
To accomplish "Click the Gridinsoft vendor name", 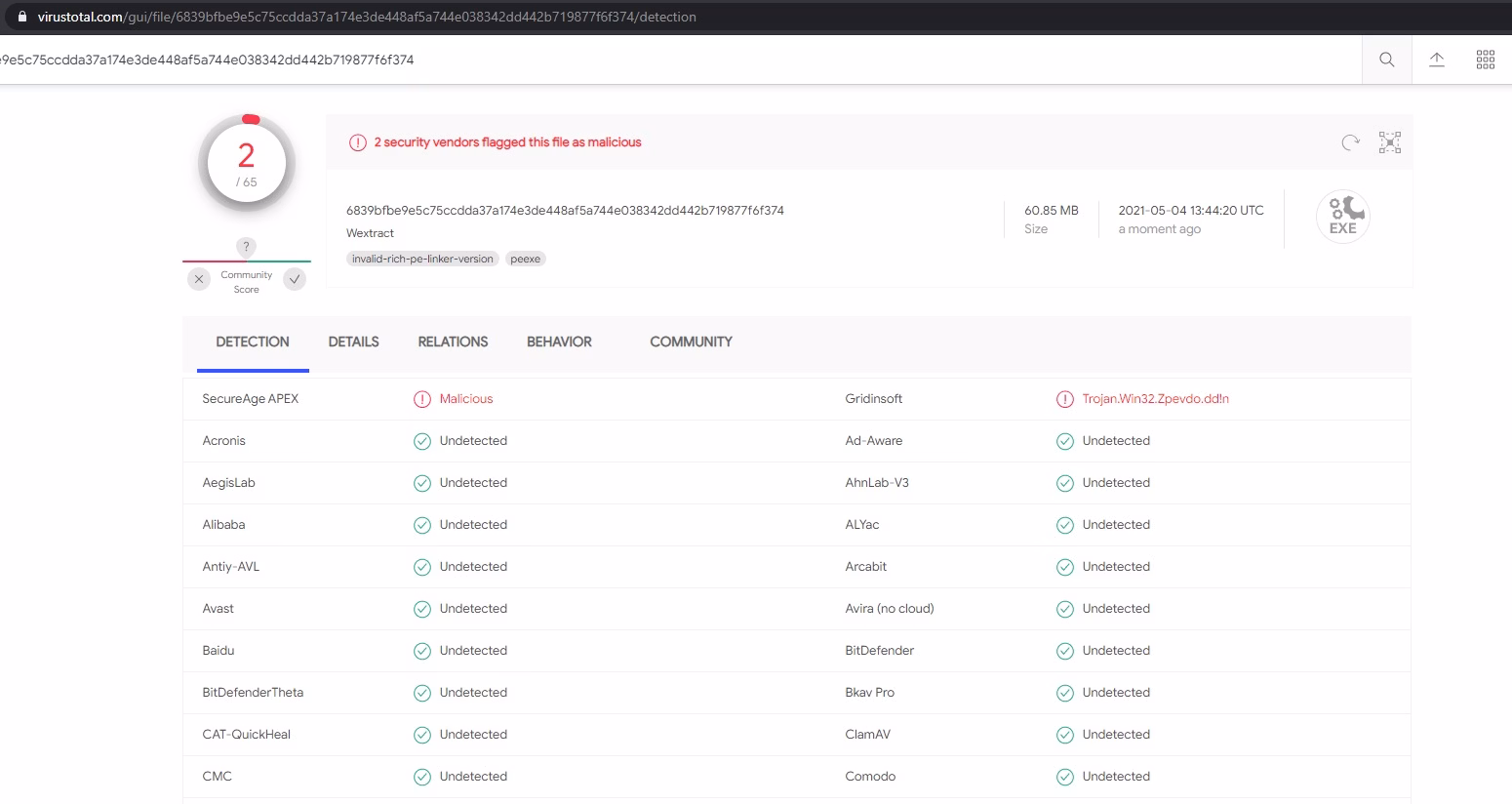I will point(874,399).
